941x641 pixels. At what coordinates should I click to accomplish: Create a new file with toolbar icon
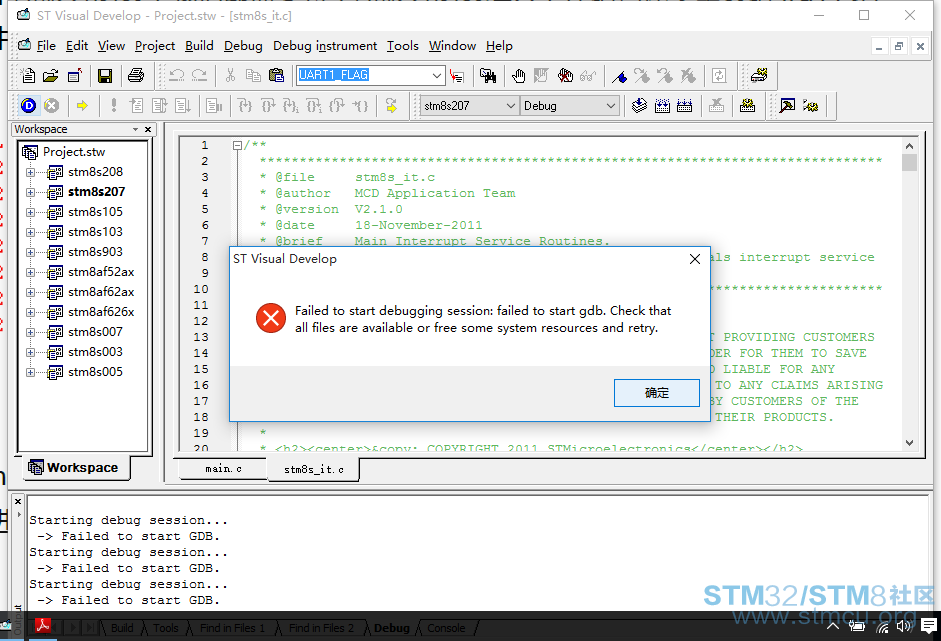coord(28,76)
